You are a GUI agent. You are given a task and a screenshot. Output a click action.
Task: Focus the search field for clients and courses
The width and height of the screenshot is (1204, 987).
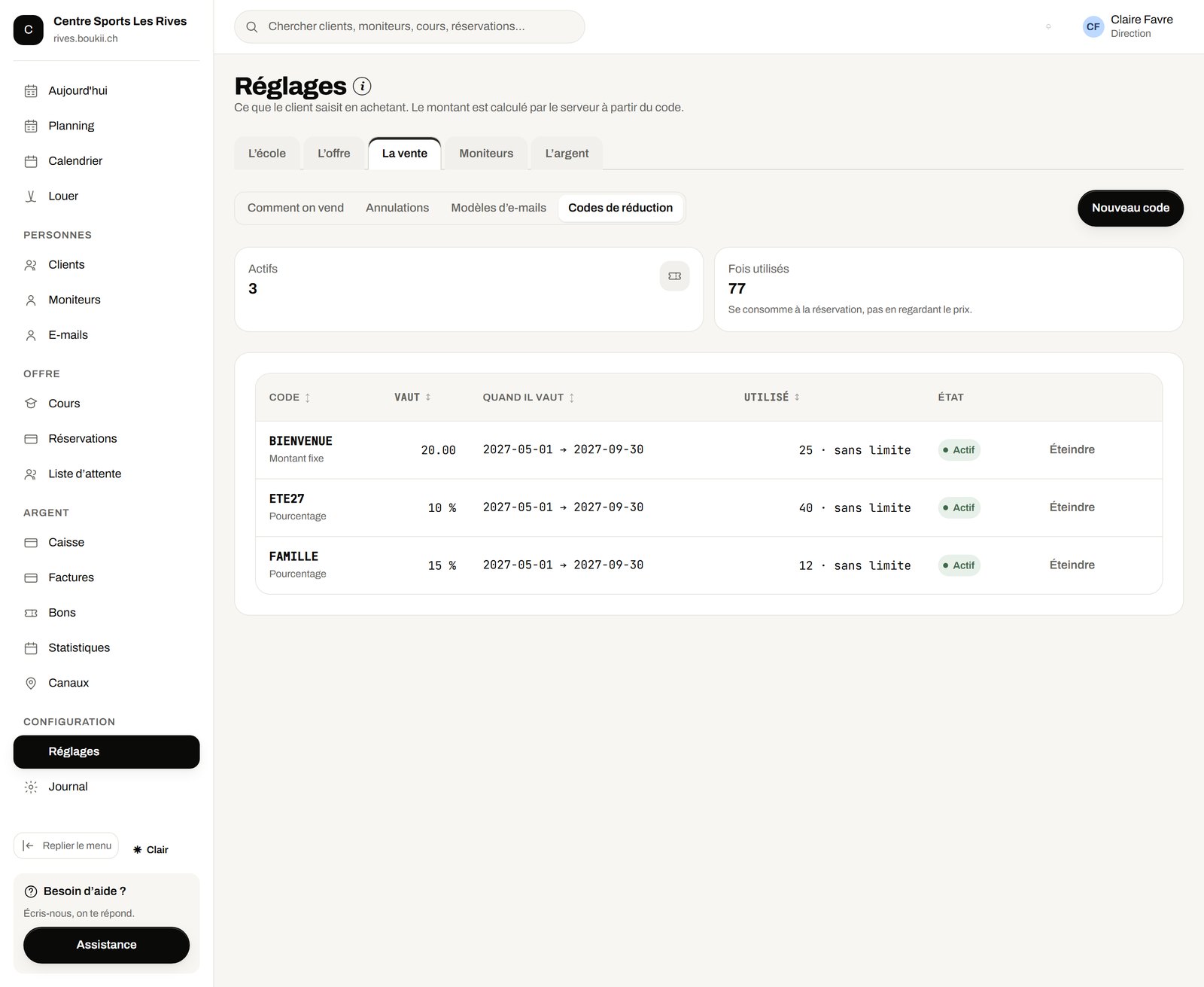409,26
